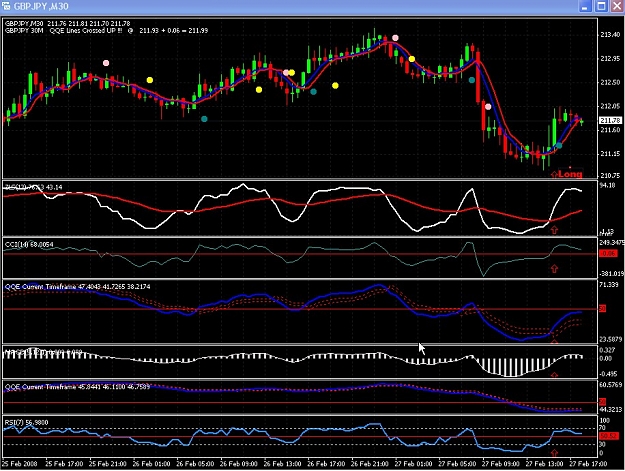Click time axis label '25 Feb 2008'

[x=20, y=464]
